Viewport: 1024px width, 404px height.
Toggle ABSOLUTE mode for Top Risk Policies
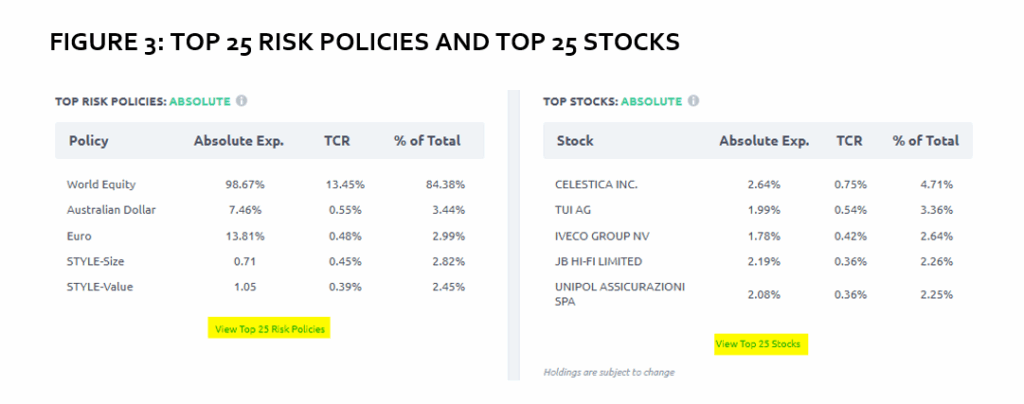click(200, 101)
